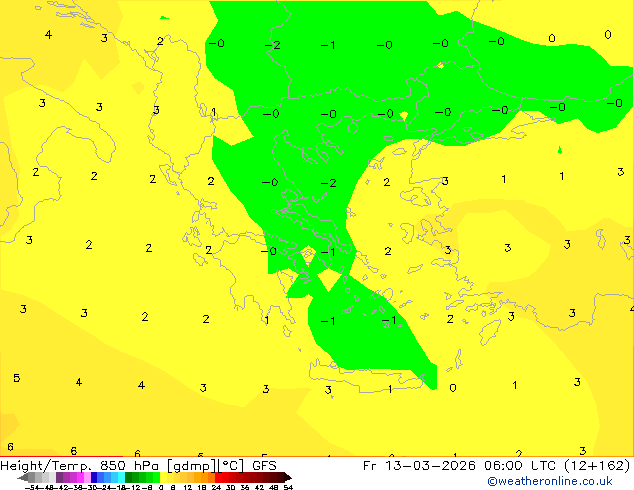Pick the dark purple swatch in the legend

[59, 477]
